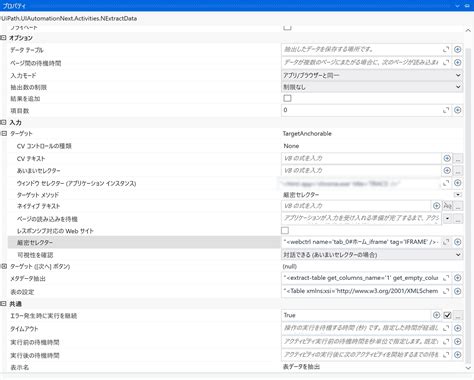Select the CV コントロールの種類 value None
474x380 pixels.
coord(291,146)
